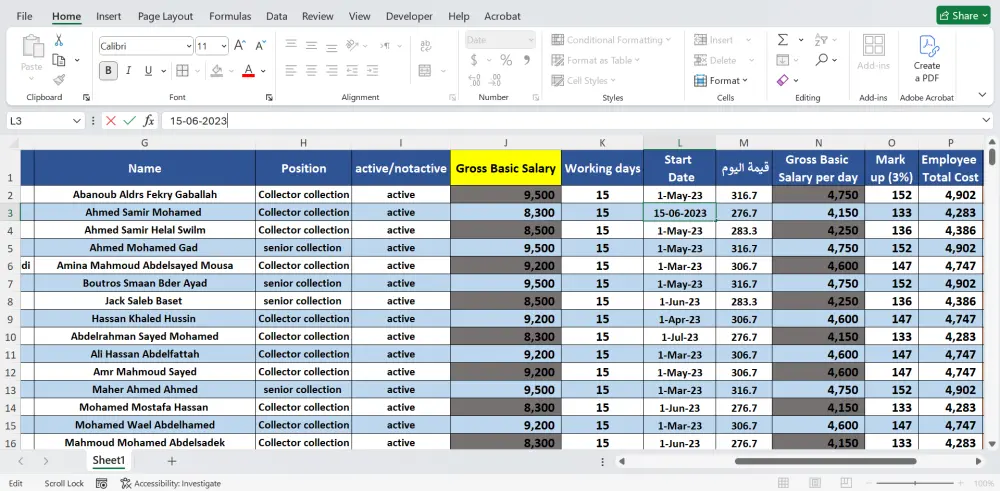The width and height of the screenshot is (1000, 491).
Task: Decrease font size with small A icon
Action: (260, 45)
